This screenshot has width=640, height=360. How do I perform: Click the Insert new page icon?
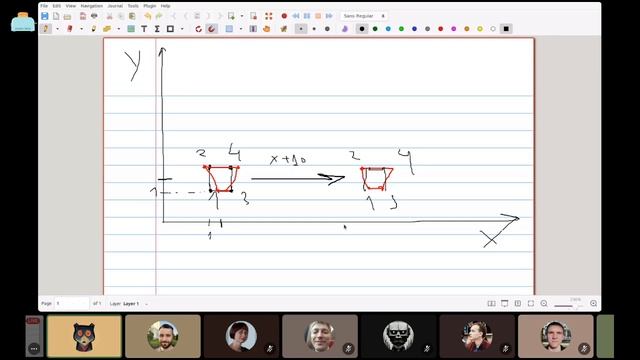tap(231, 16)
